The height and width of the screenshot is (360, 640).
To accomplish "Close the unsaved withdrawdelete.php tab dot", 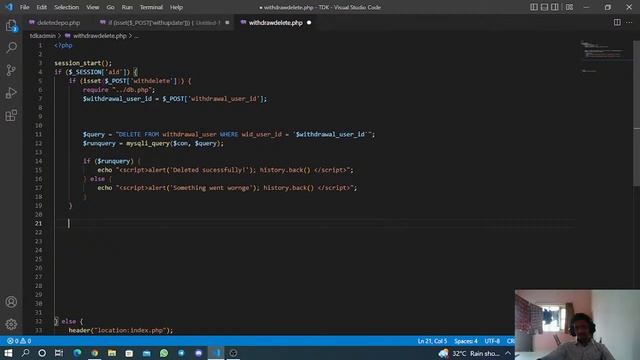I will (x=309, y=22).
